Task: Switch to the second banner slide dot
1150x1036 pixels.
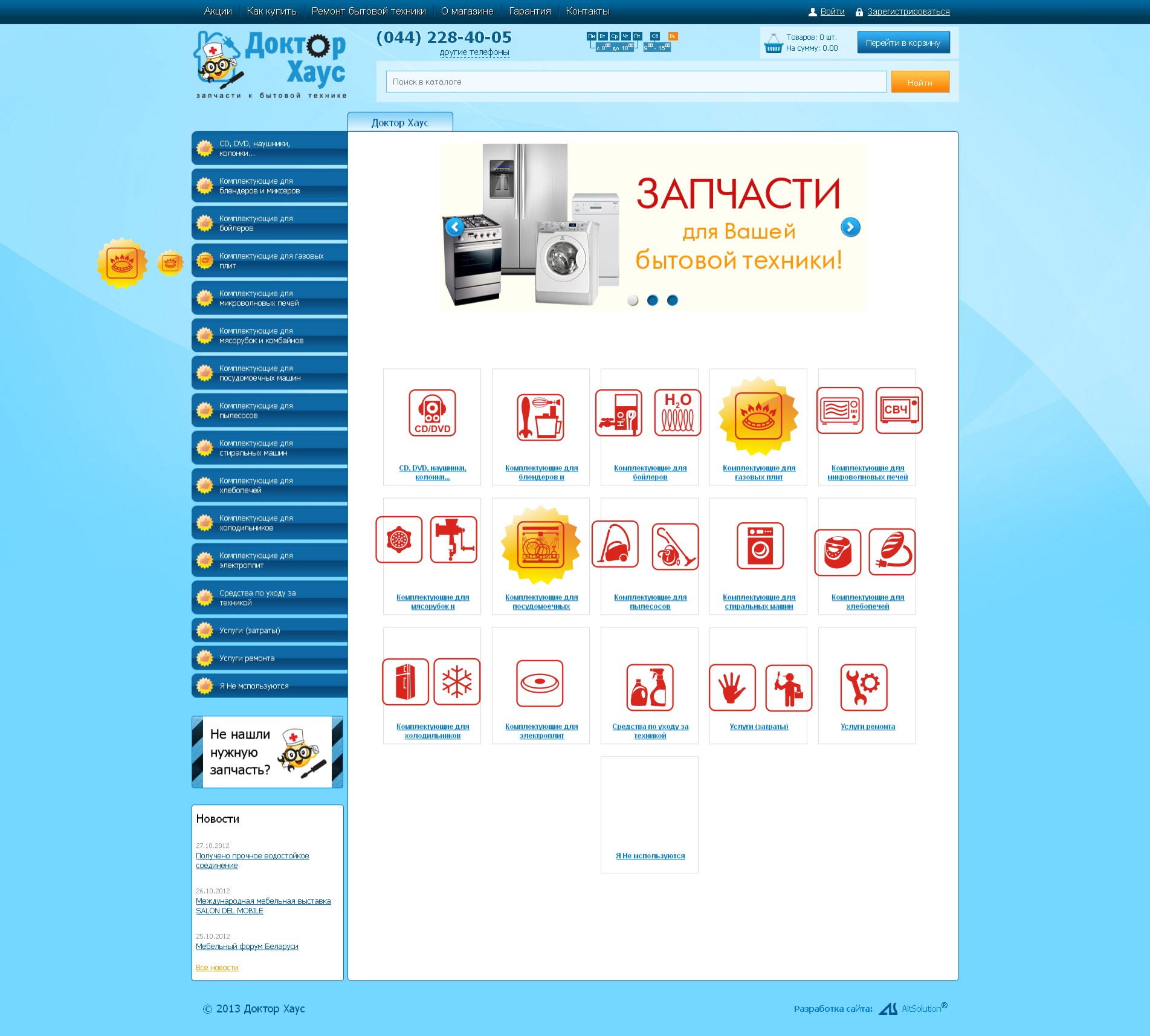Action: click(653, 300)
